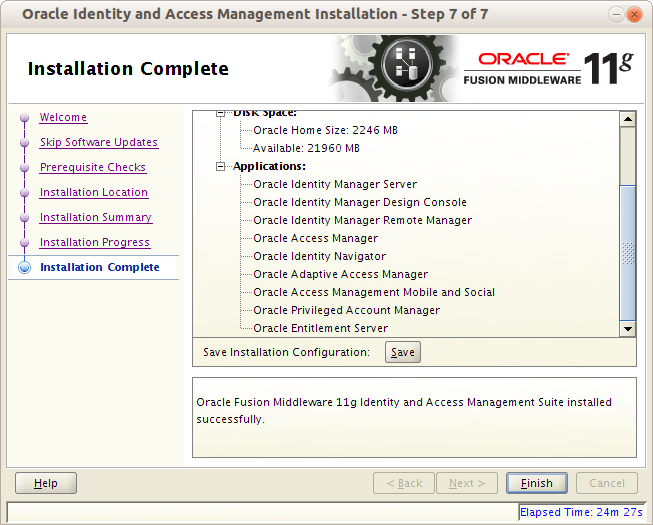Image resolution: width=653 pixels, height=525 pixels.
Task: Select Oracle Access Management Mobile and Social
Action: point(374,292)
